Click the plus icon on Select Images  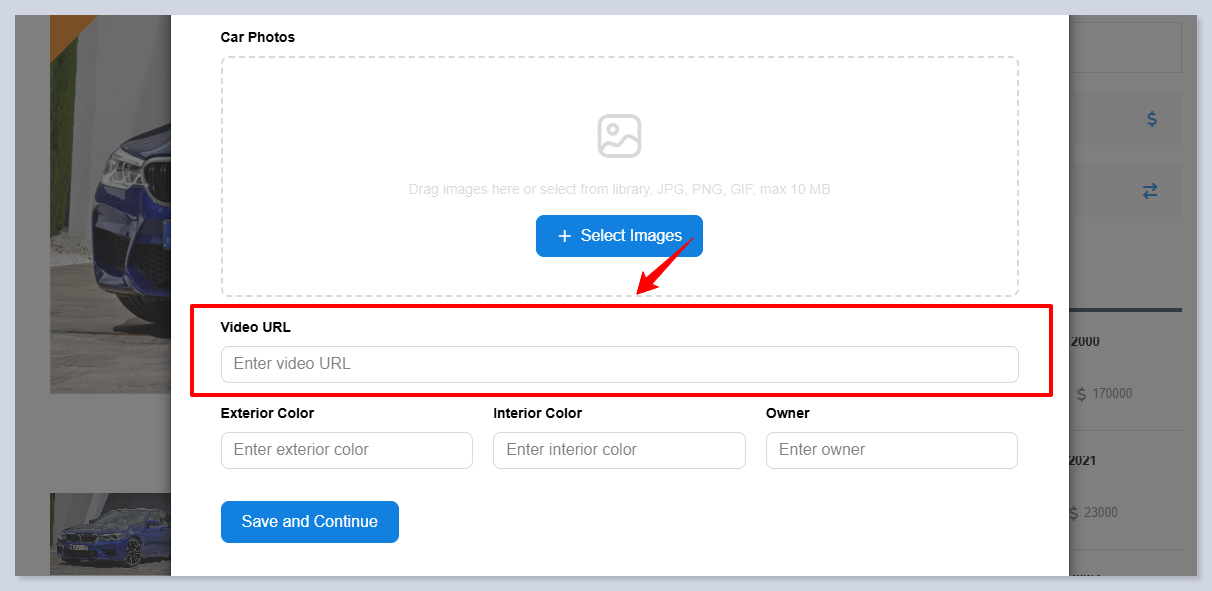click(x=564, y=236)
